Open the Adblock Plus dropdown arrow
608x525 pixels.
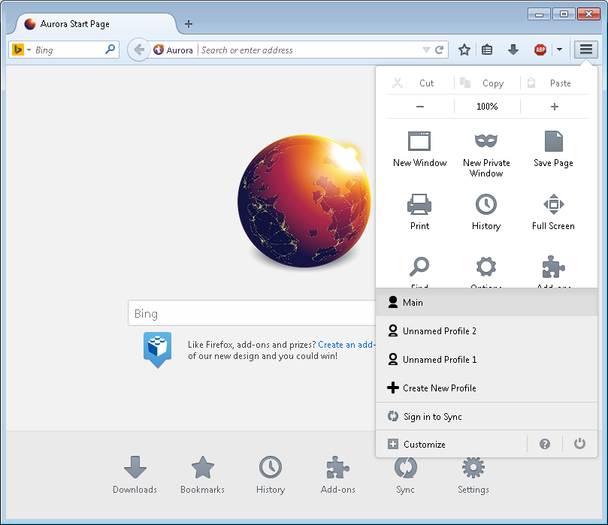click(559, 50)
